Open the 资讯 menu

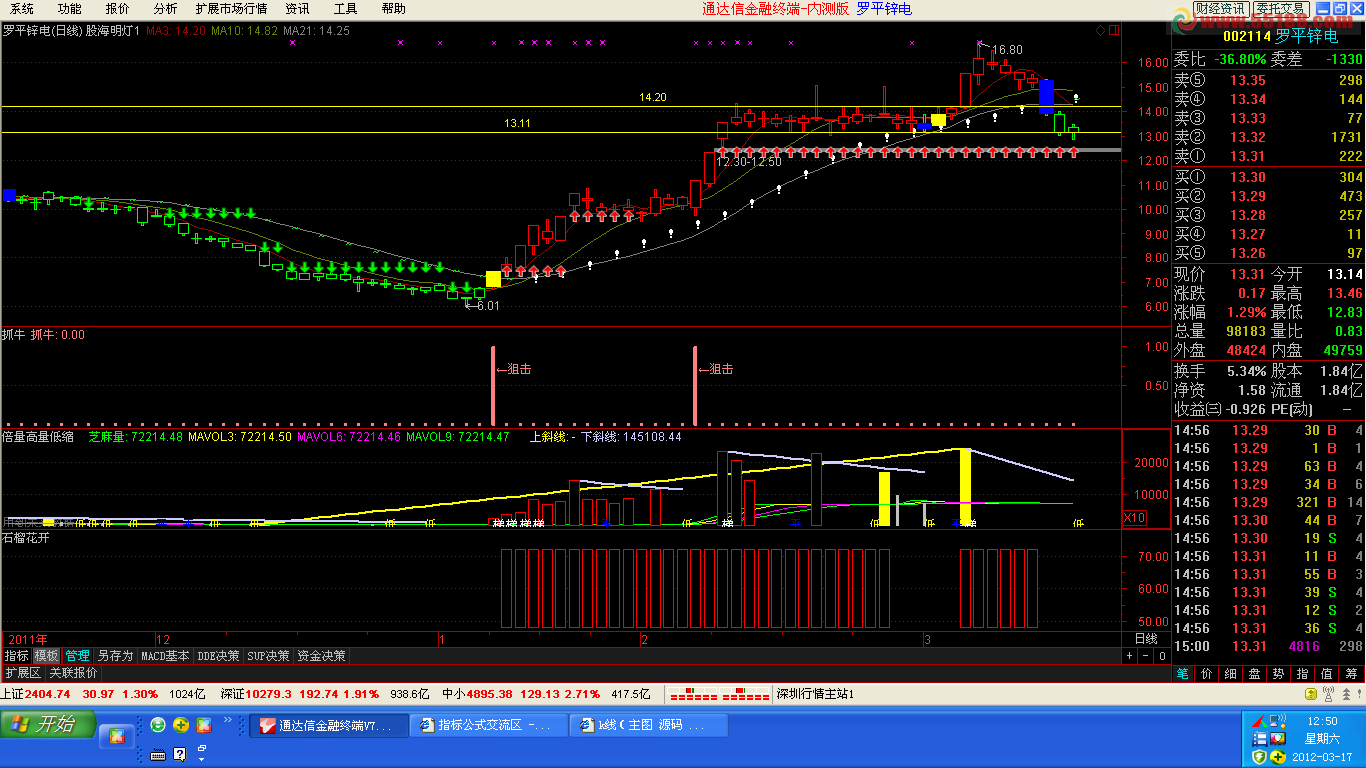pyautogui.click(x=297, y=9)
